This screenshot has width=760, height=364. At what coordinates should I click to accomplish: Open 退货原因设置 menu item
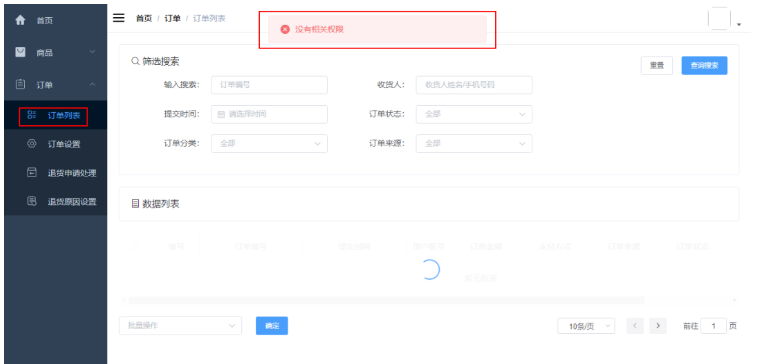pos(55,202)
